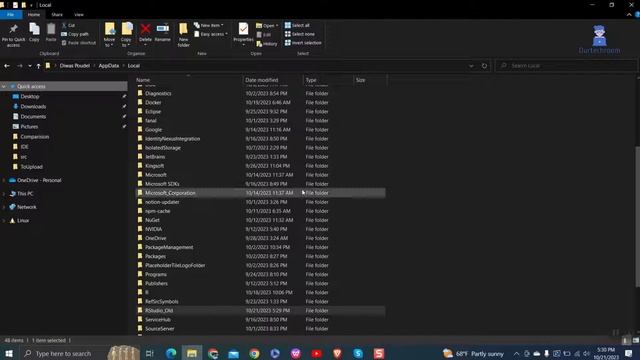Select the NVIDIA folder row
The height and width of the screenshot is (360, 640).
click(x=260, y=229)
